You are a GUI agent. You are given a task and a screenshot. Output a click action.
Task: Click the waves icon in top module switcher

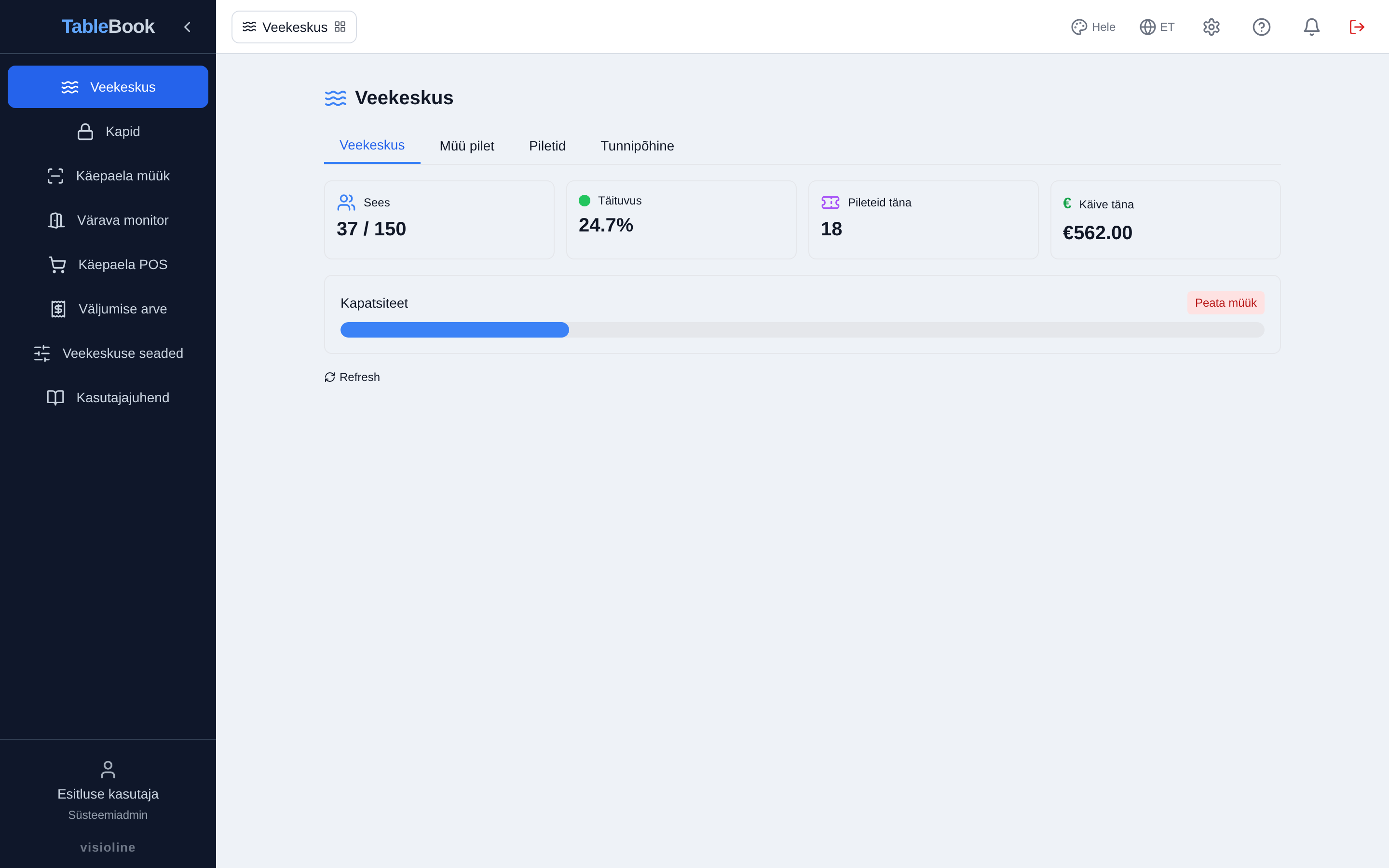tap(249, 27)
